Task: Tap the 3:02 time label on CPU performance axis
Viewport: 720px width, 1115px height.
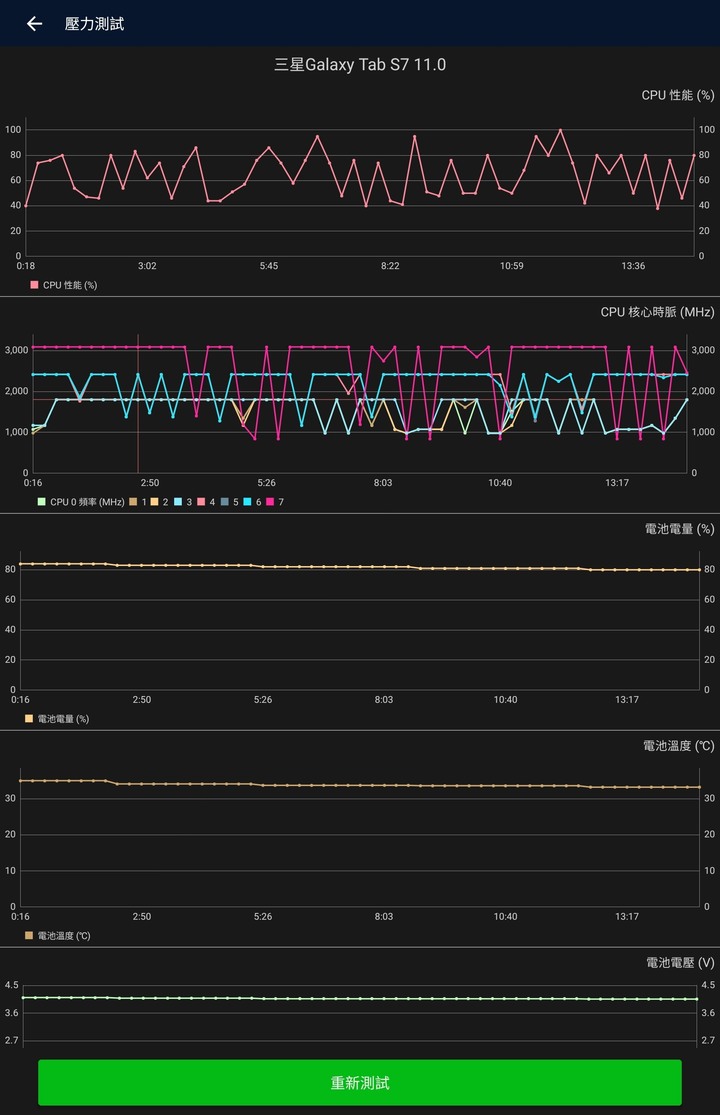Action: (147, 266)
